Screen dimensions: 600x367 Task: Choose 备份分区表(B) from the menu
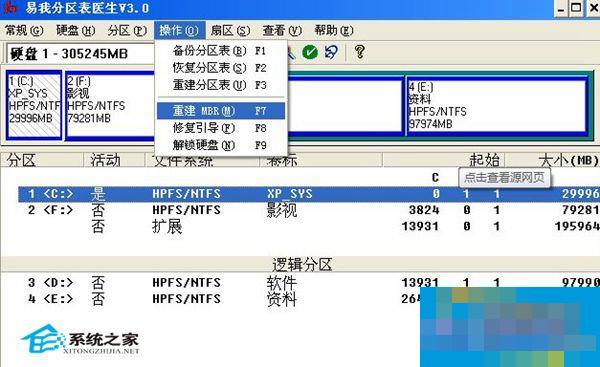(221, 51)
